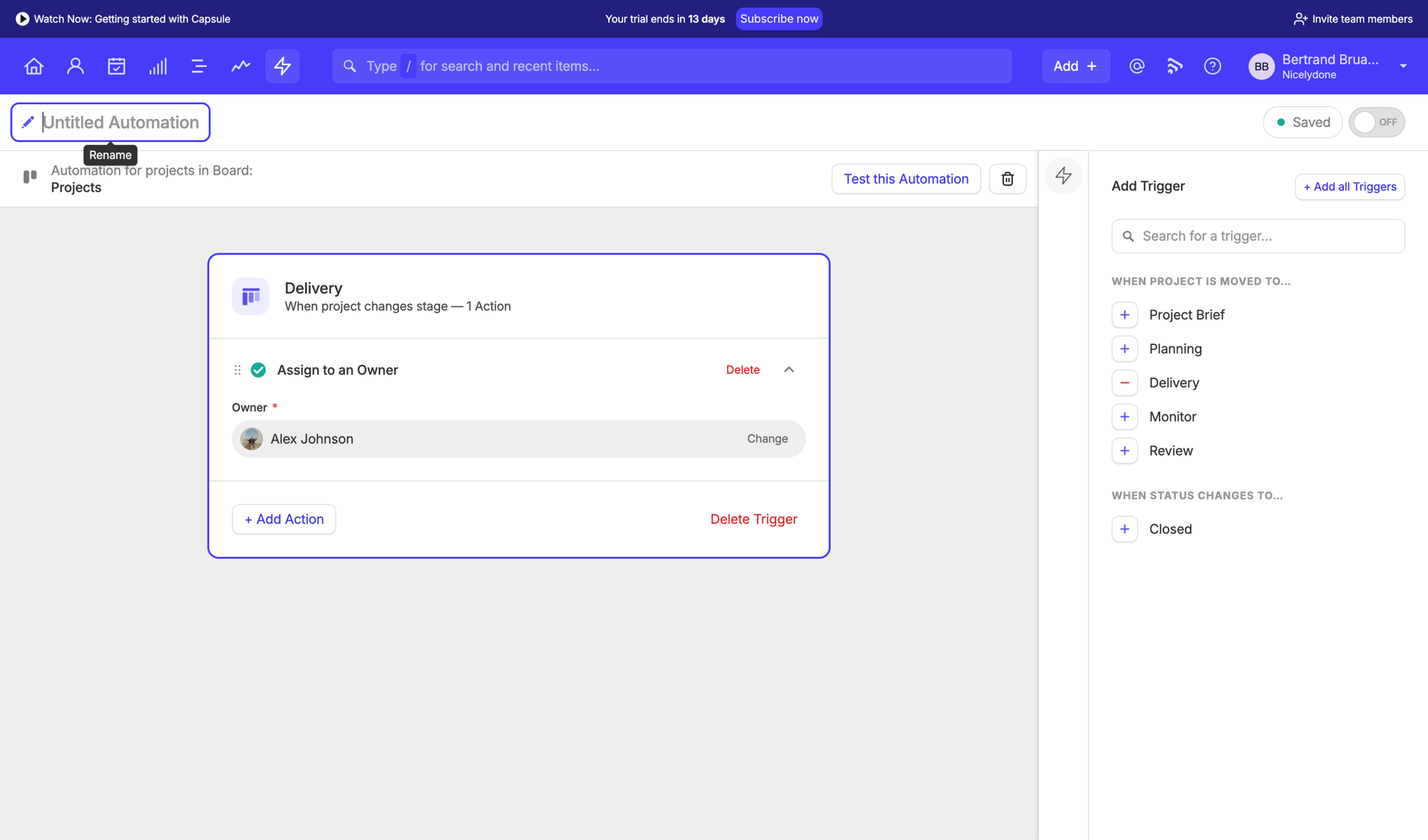Select the Automations lightning bolt icon
Screen dimensions: 1428x840
pos(282,65)
